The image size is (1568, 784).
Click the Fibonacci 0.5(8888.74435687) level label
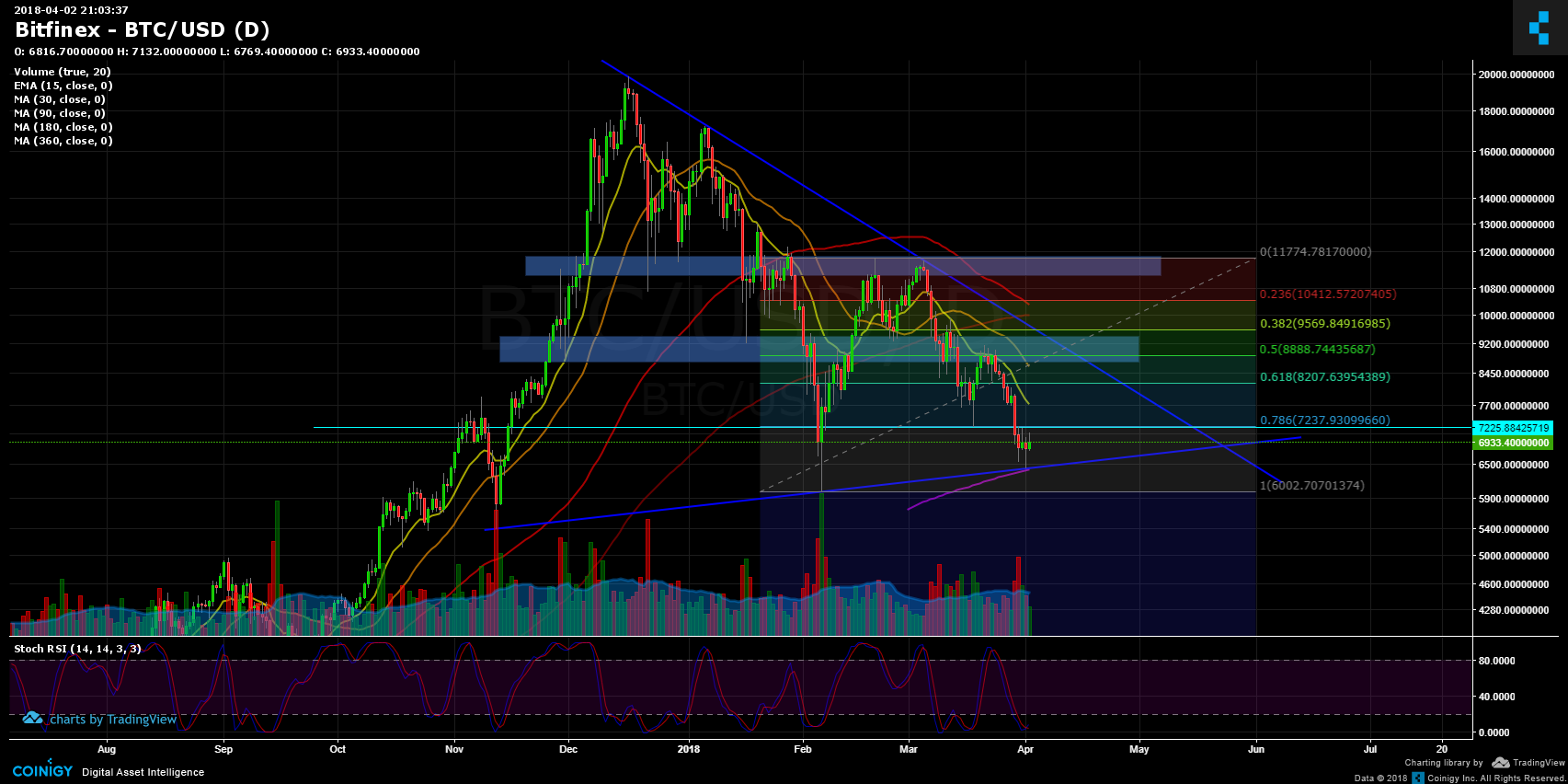click(x=1318, y=350)
